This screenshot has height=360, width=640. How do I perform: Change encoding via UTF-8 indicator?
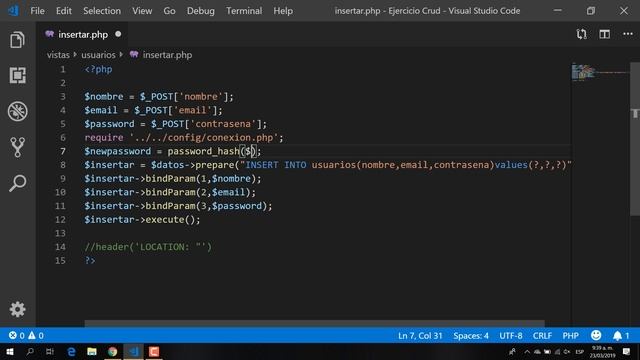coord(511,336)
